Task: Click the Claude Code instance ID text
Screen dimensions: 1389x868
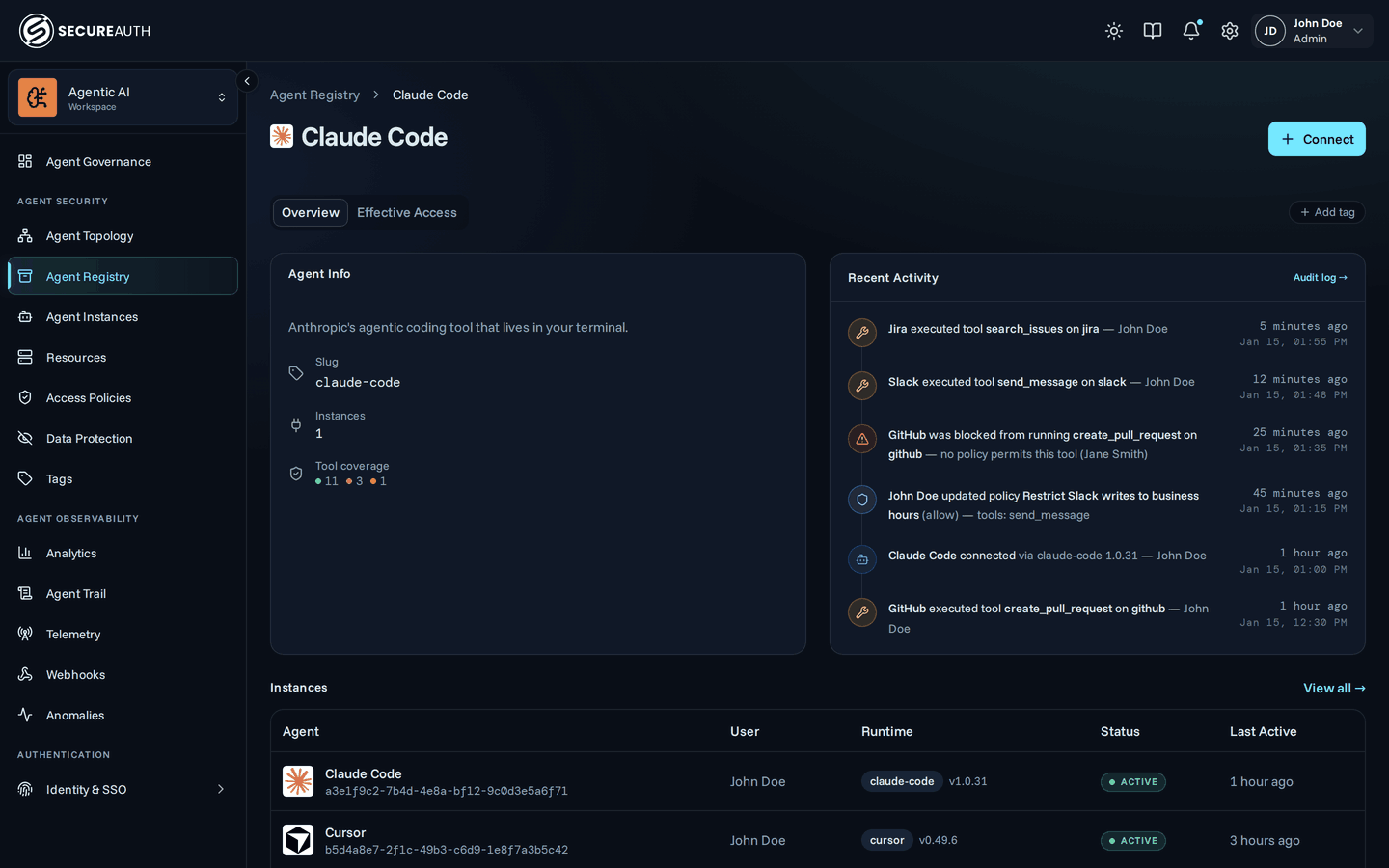Action: (x=447, y=792)
